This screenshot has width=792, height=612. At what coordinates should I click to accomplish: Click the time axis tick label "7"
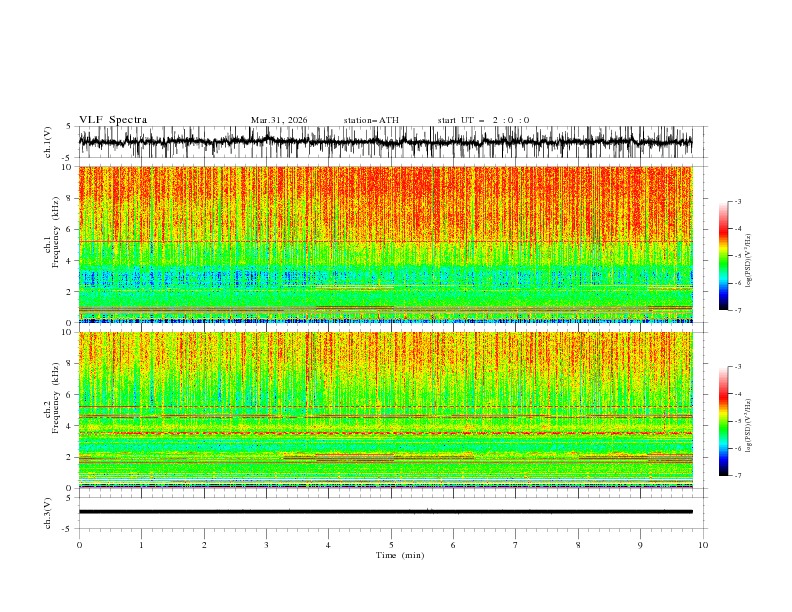coord(516,545)
